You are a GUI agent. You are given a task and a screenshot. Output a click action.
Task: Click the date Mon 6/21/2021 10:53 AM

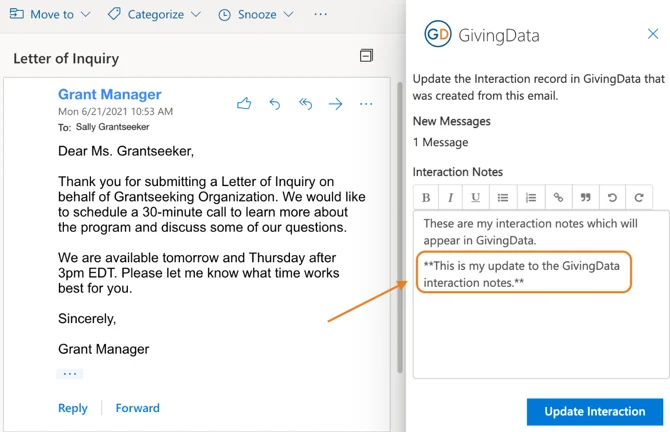pos(115,112)
